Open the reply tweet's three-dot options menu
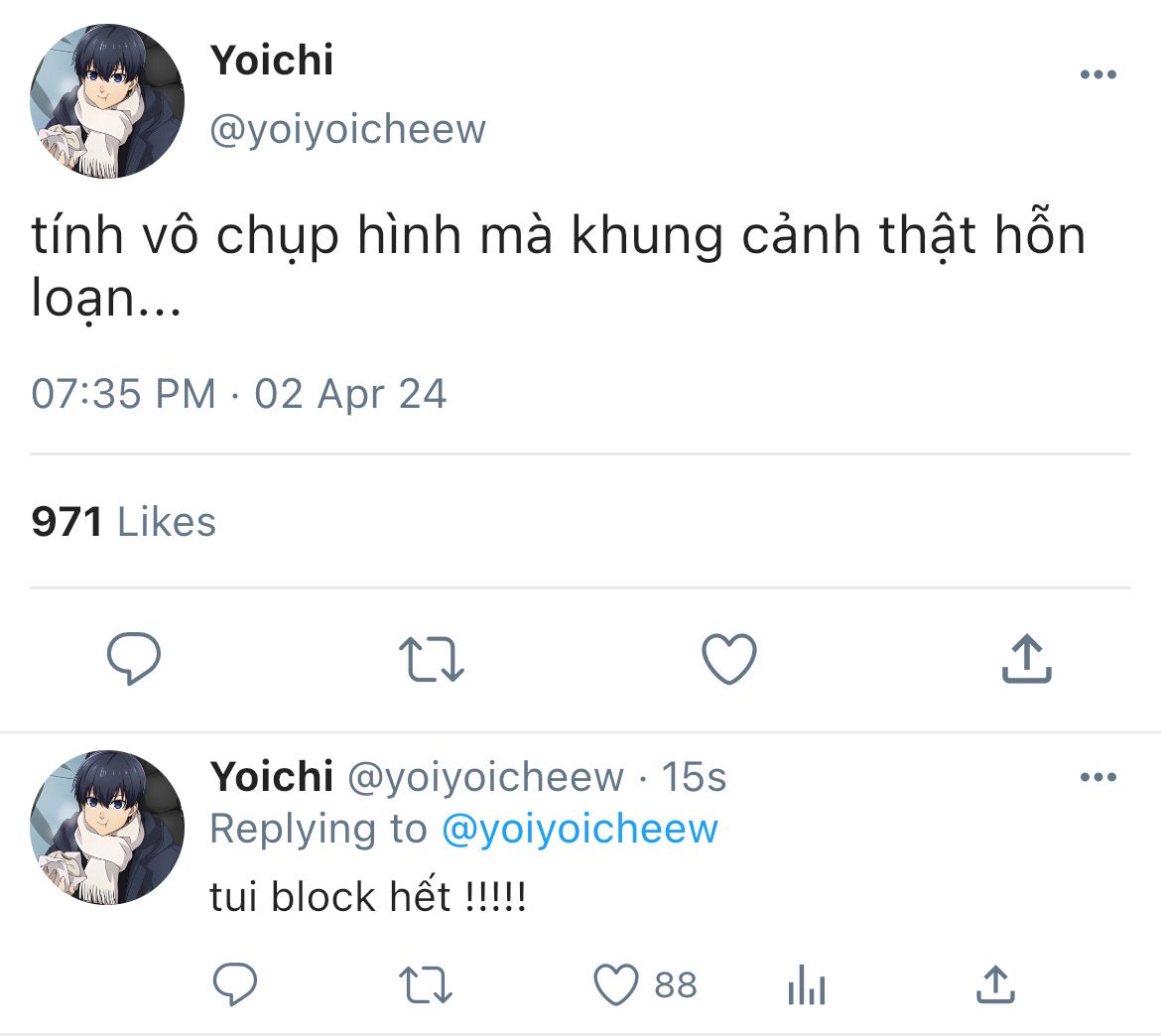The image size is (1161, 1036). [x=1098, y=777]
